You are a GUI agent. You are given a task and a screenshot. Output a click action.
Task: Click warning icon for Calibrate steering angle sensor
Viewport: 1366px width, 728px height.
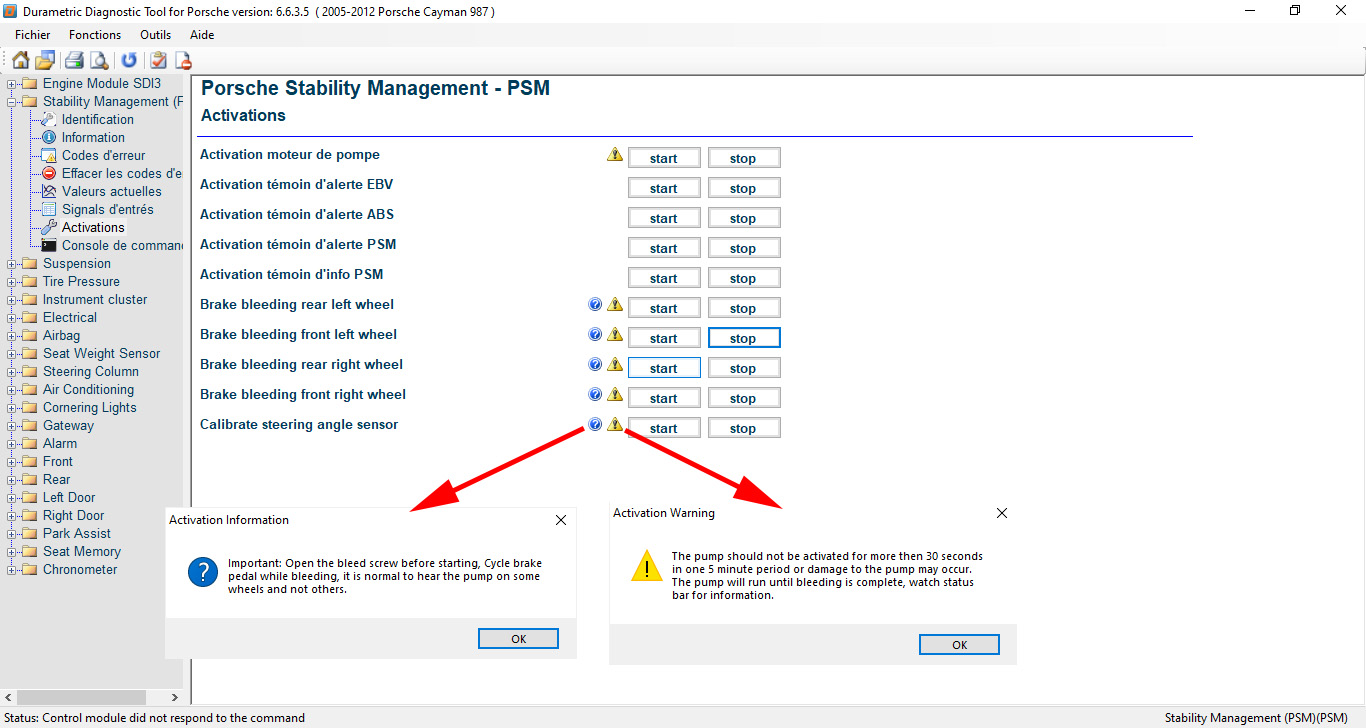pyautogui.click(x=615, y=425)
